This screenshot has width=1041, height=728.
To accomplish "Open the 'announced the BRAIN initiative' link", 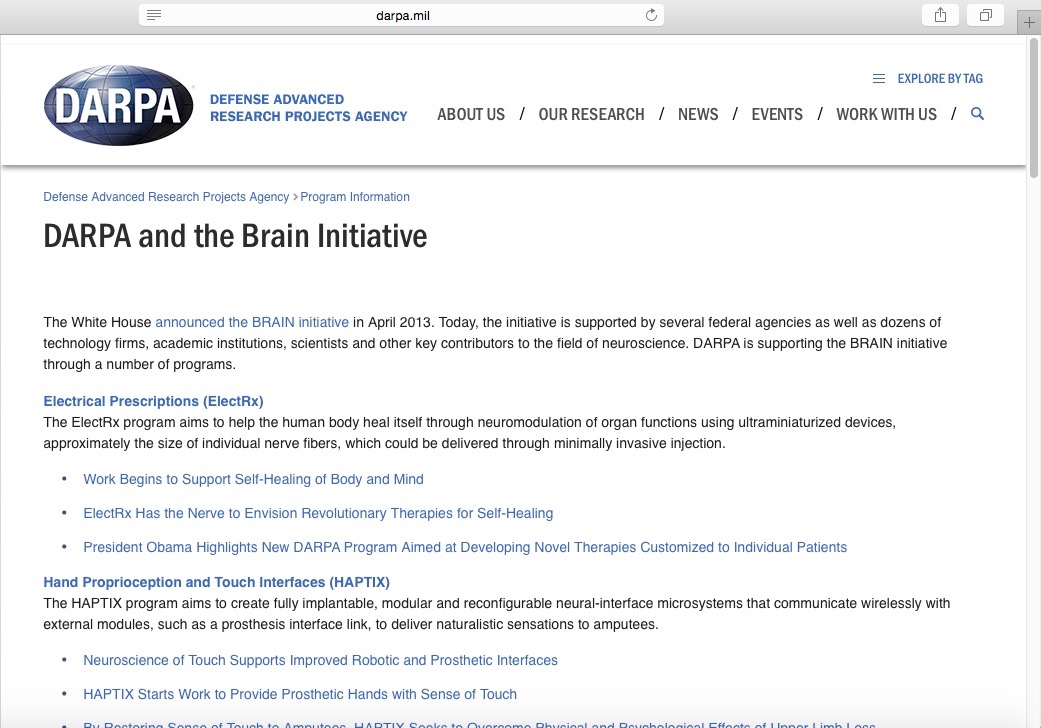I will 252,322.
